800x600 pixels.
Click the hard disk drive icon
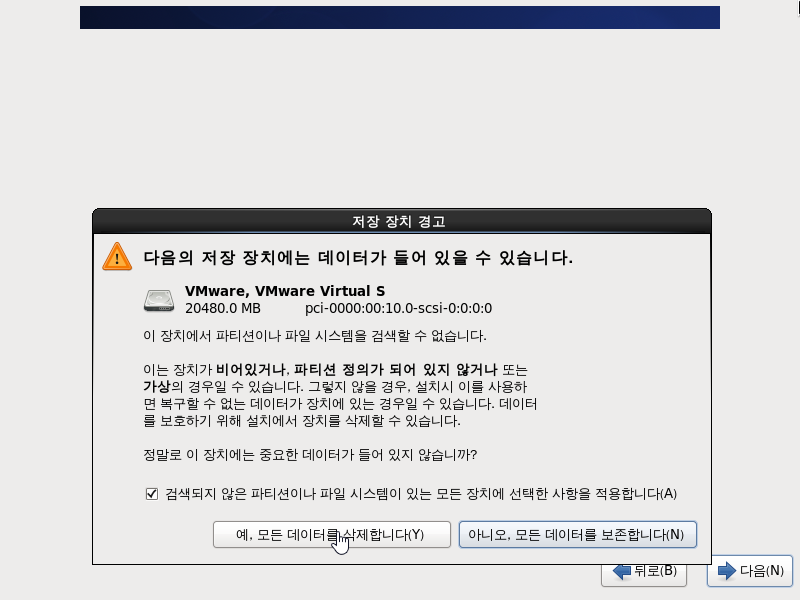[159, 299]
